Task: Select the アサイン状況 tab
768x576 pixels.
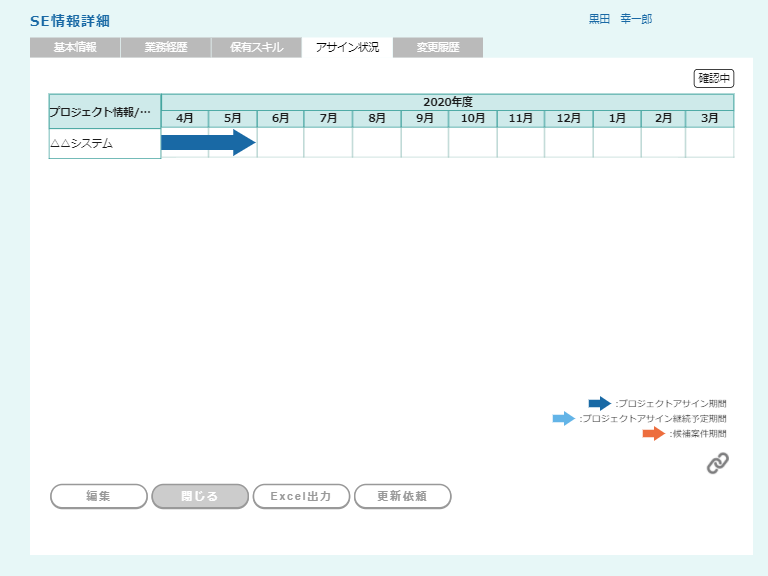Action: coord(347,48)
